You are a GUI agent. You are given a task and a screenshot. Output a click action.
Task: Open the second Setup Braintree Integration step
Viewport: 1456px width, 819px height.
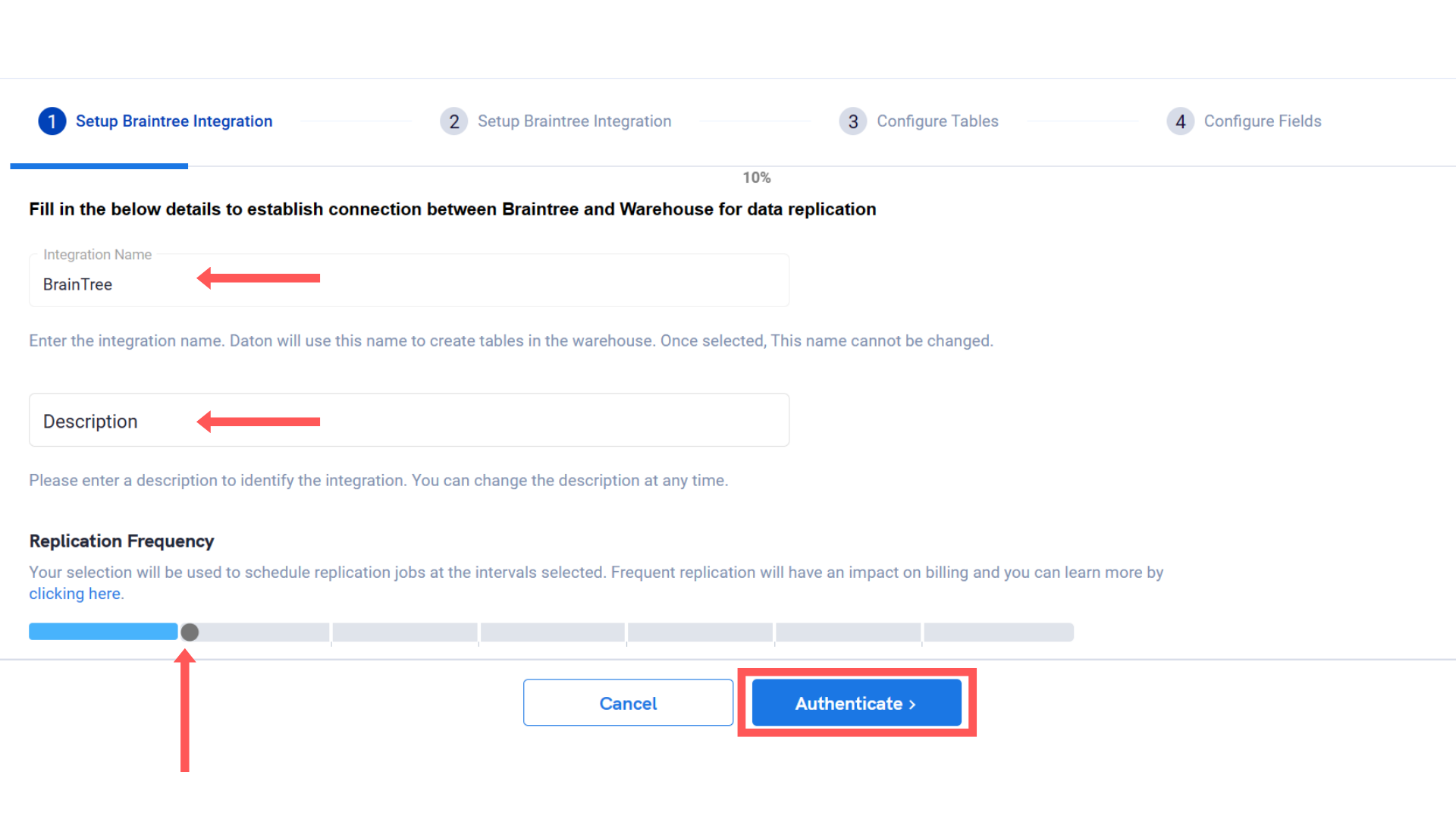574,121
